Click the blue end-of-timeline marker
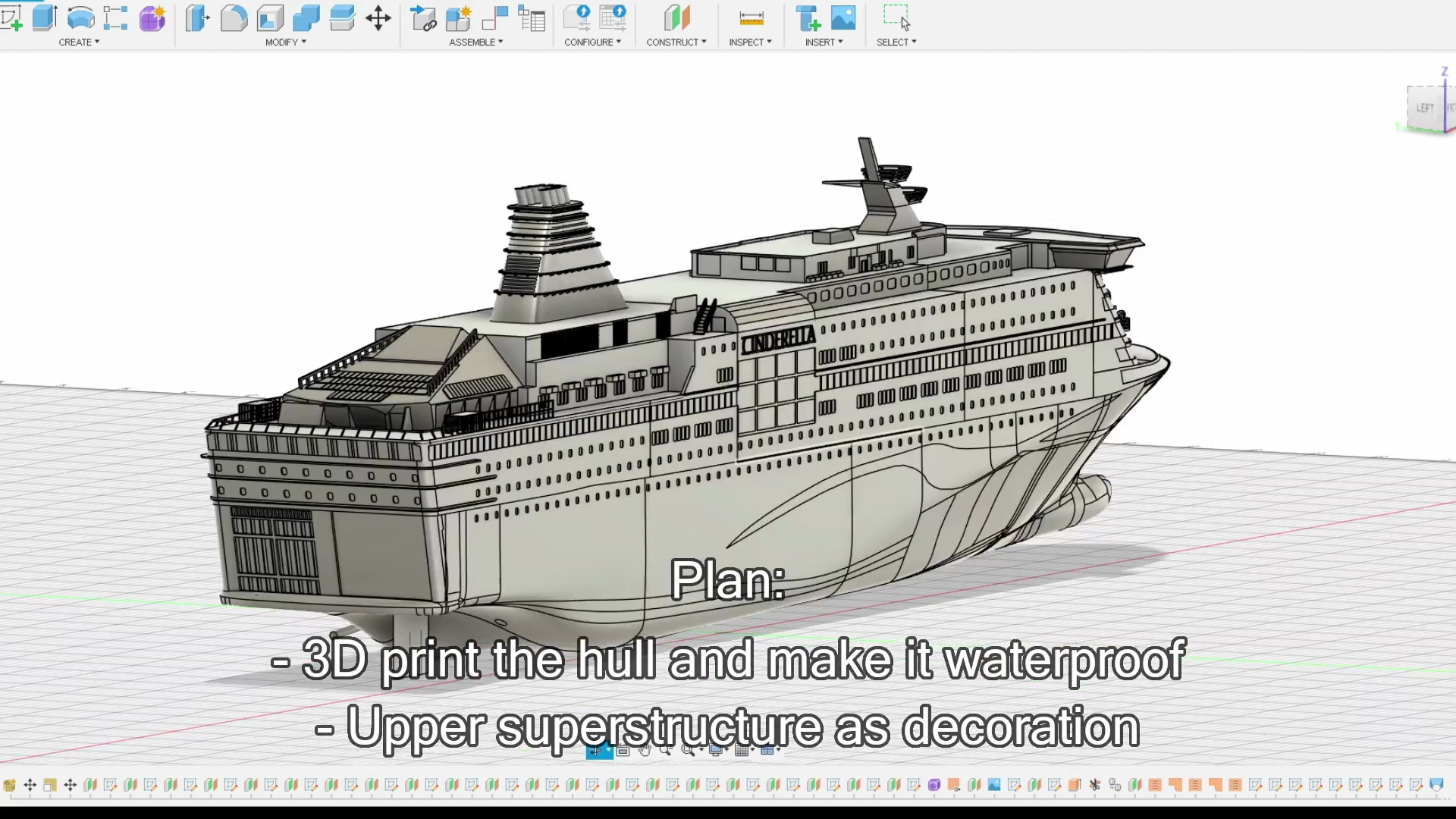 (1436, 785)
